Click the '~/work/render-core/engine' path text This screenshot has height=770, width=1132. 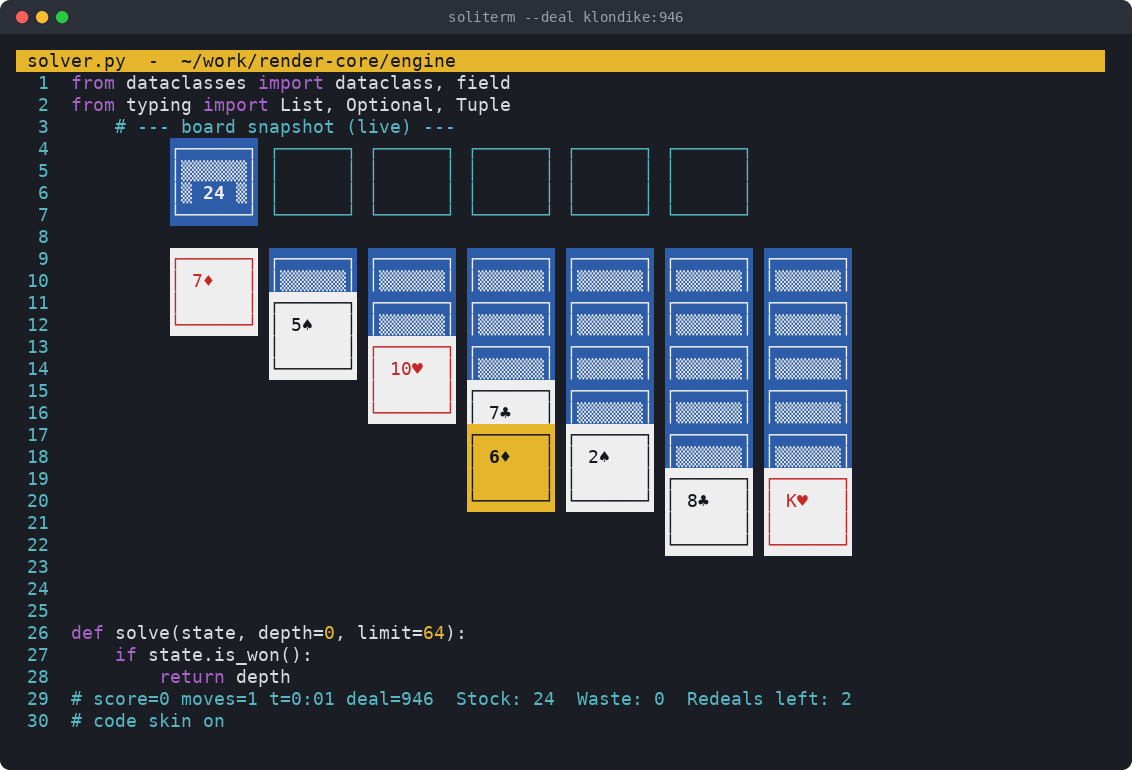(318, 61)
